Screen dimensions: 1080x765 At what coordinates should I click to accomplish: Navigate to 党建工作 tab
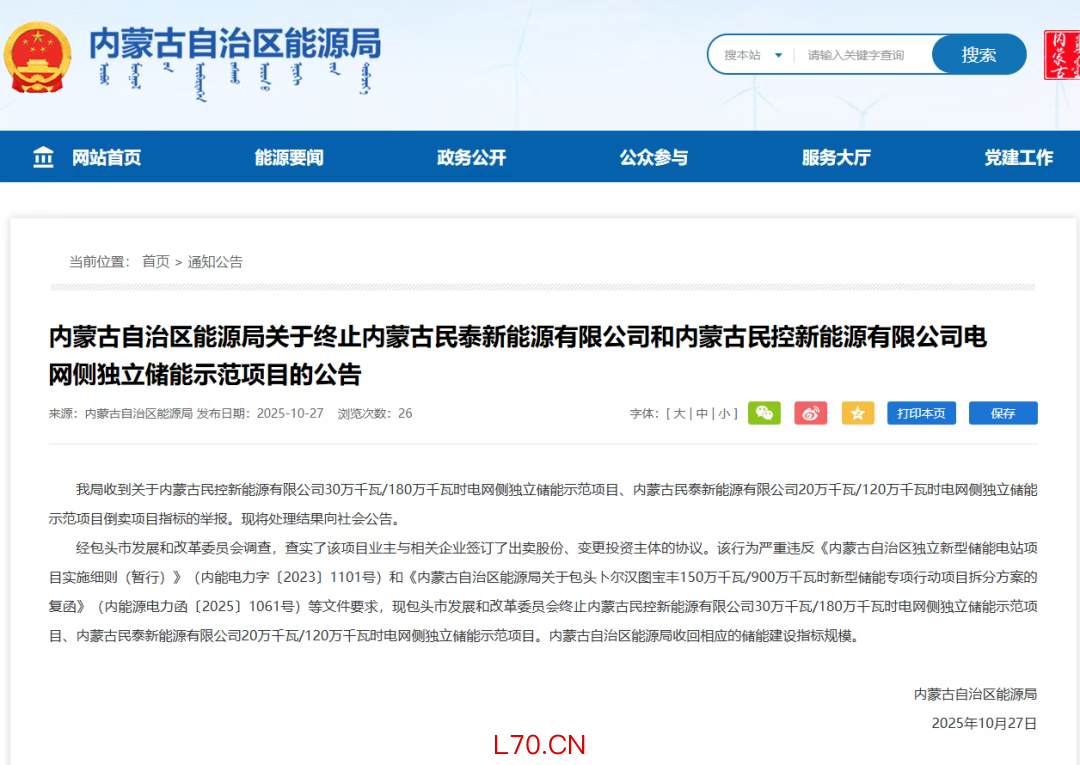[x=1018, y=157]
